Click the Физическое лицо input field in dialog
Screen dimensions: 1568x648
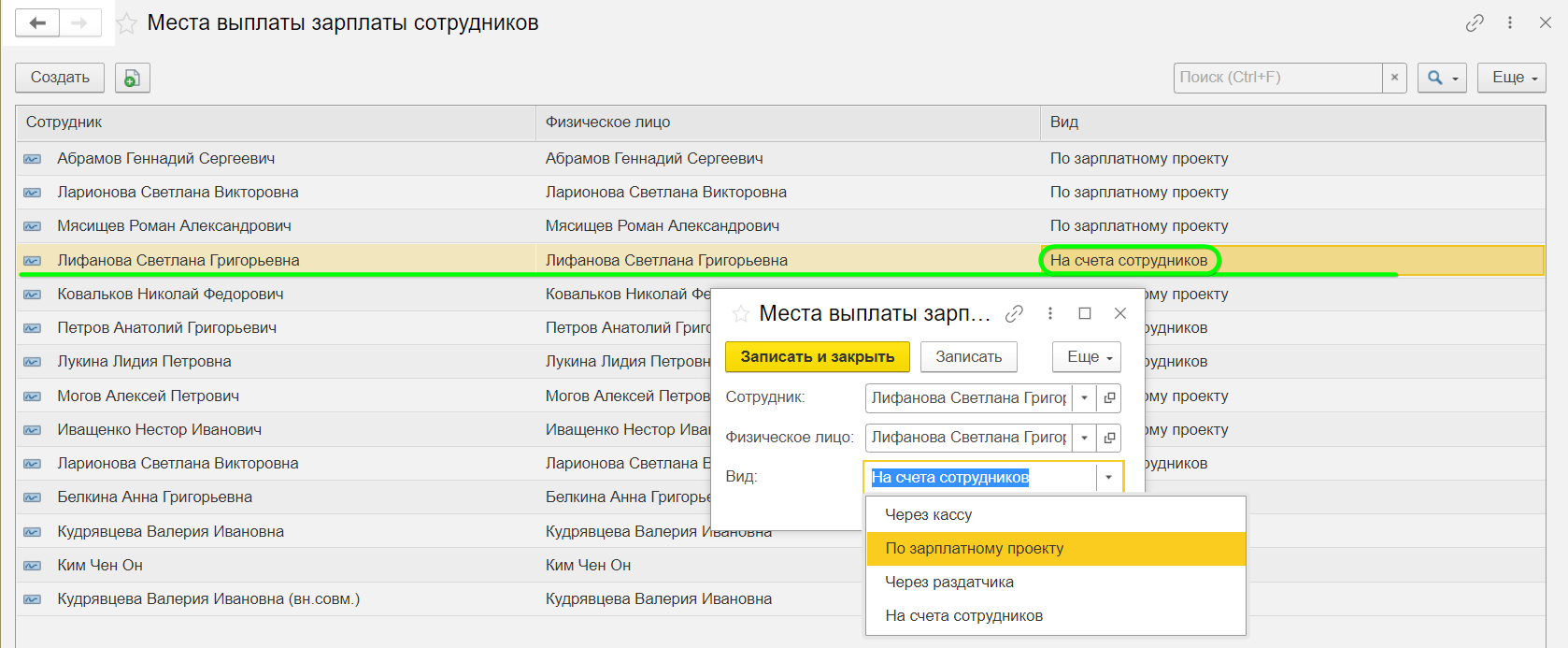[x=968, y=438]
